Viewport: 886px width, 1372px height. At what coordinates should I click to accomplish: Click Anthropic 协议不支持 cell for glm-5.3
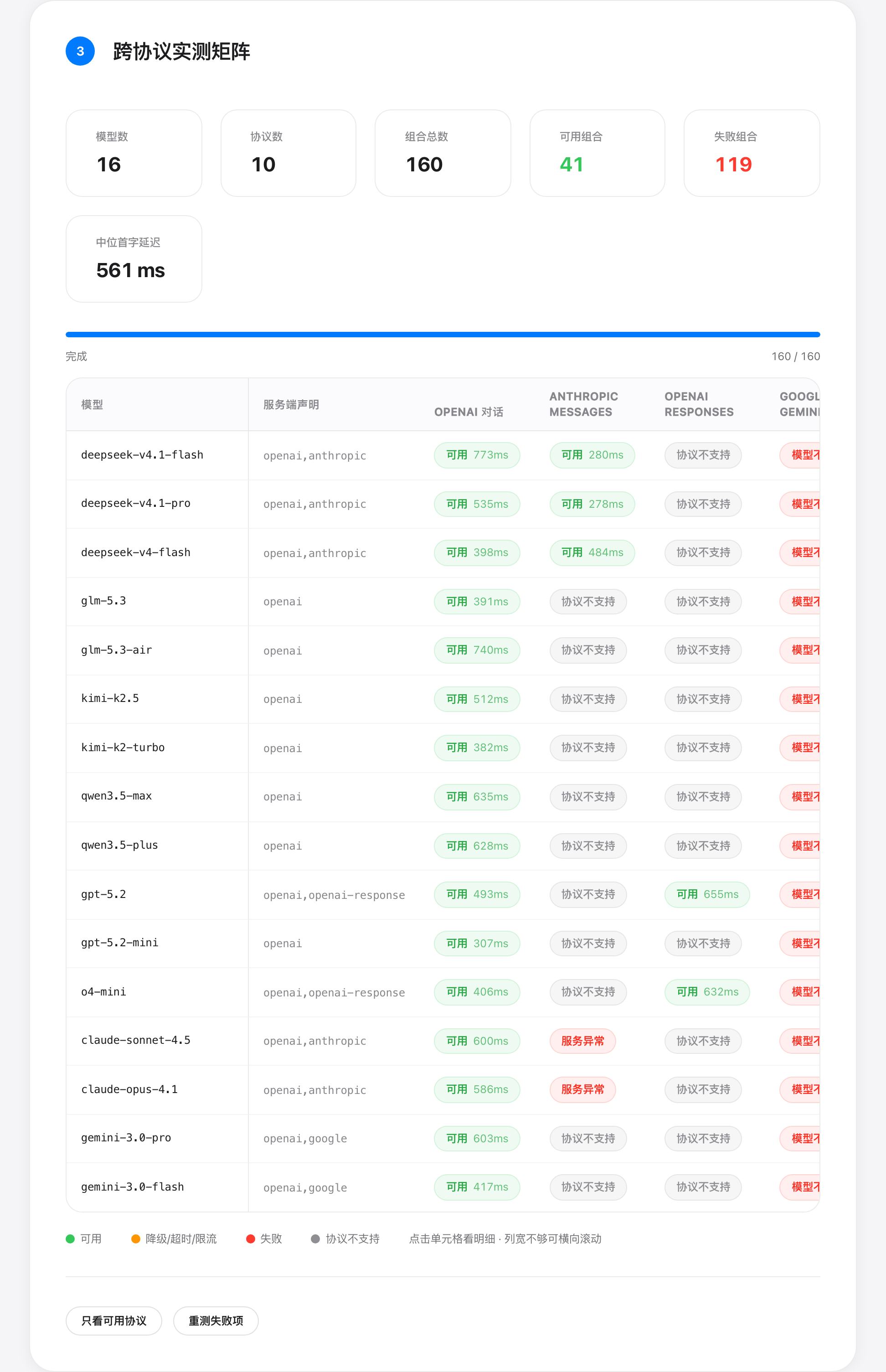588,602
